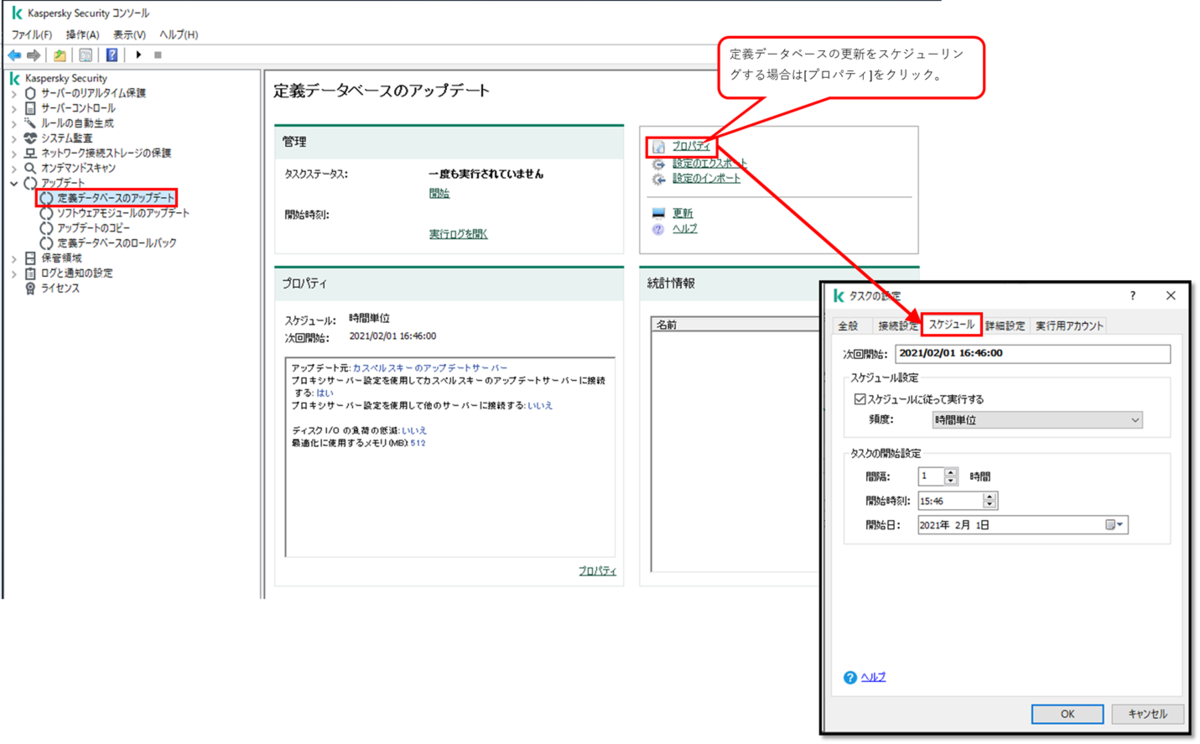Click the shield icon of サーバーのリアルタイム保護
Image resolution: width=1200 pixels, height=744 pixels.
[30, 93]
